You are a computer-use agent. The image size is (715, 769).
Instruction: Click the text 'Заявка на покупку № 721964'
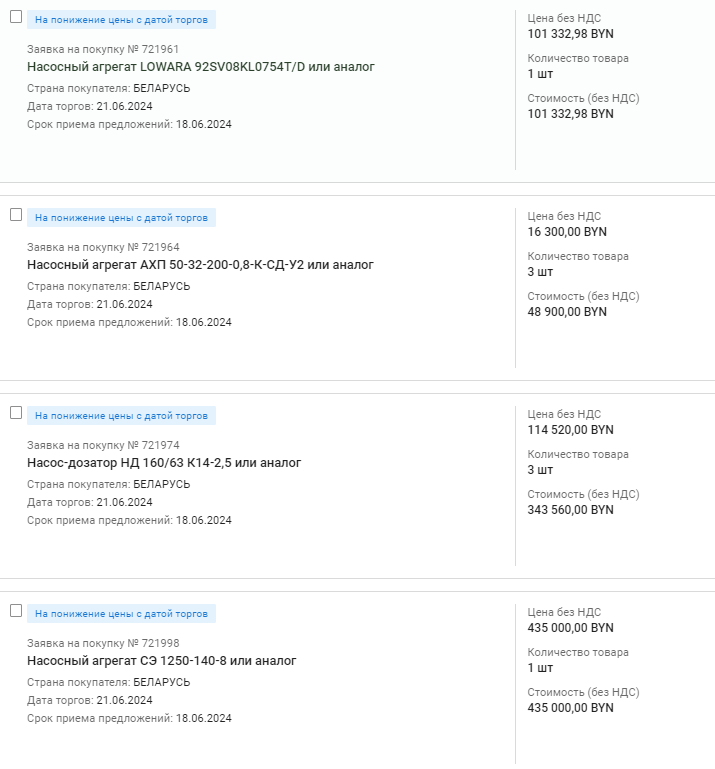click(x=103, y=247)
